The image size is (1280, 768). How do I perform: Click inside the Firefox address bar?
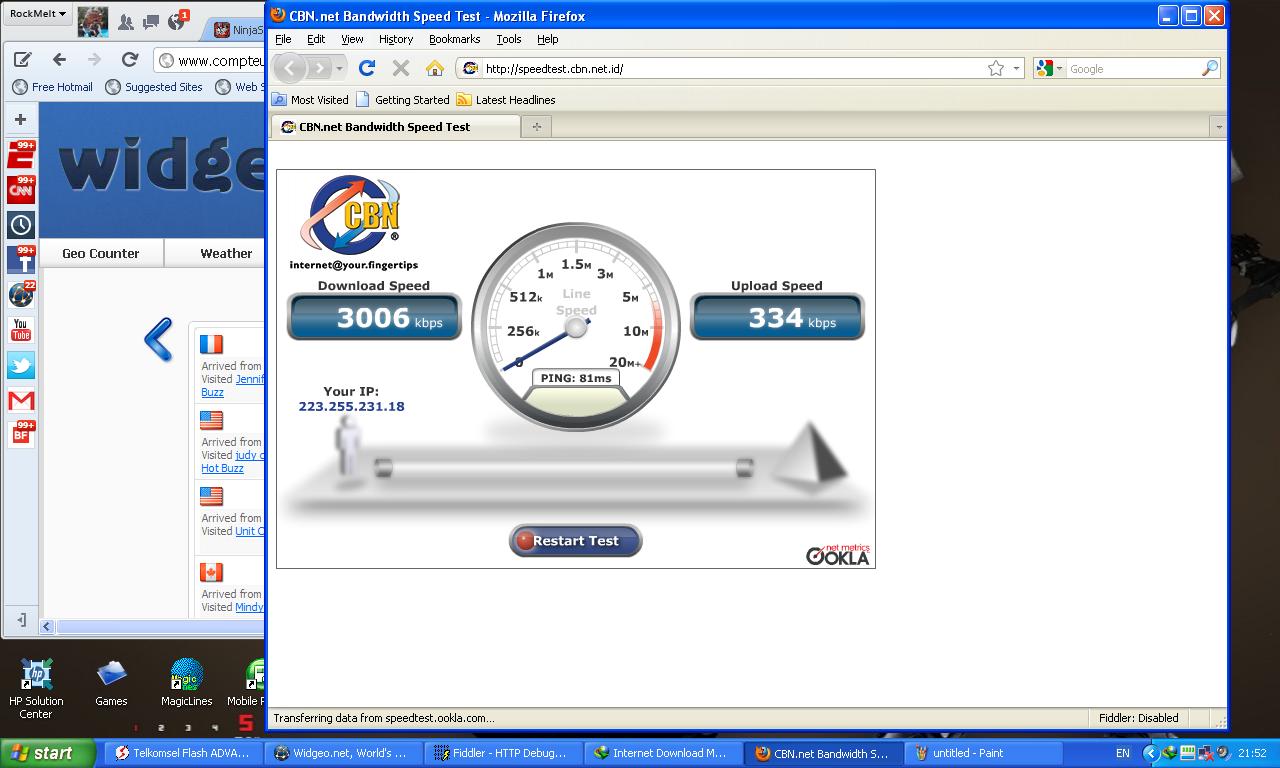click(x=700, y=68)
